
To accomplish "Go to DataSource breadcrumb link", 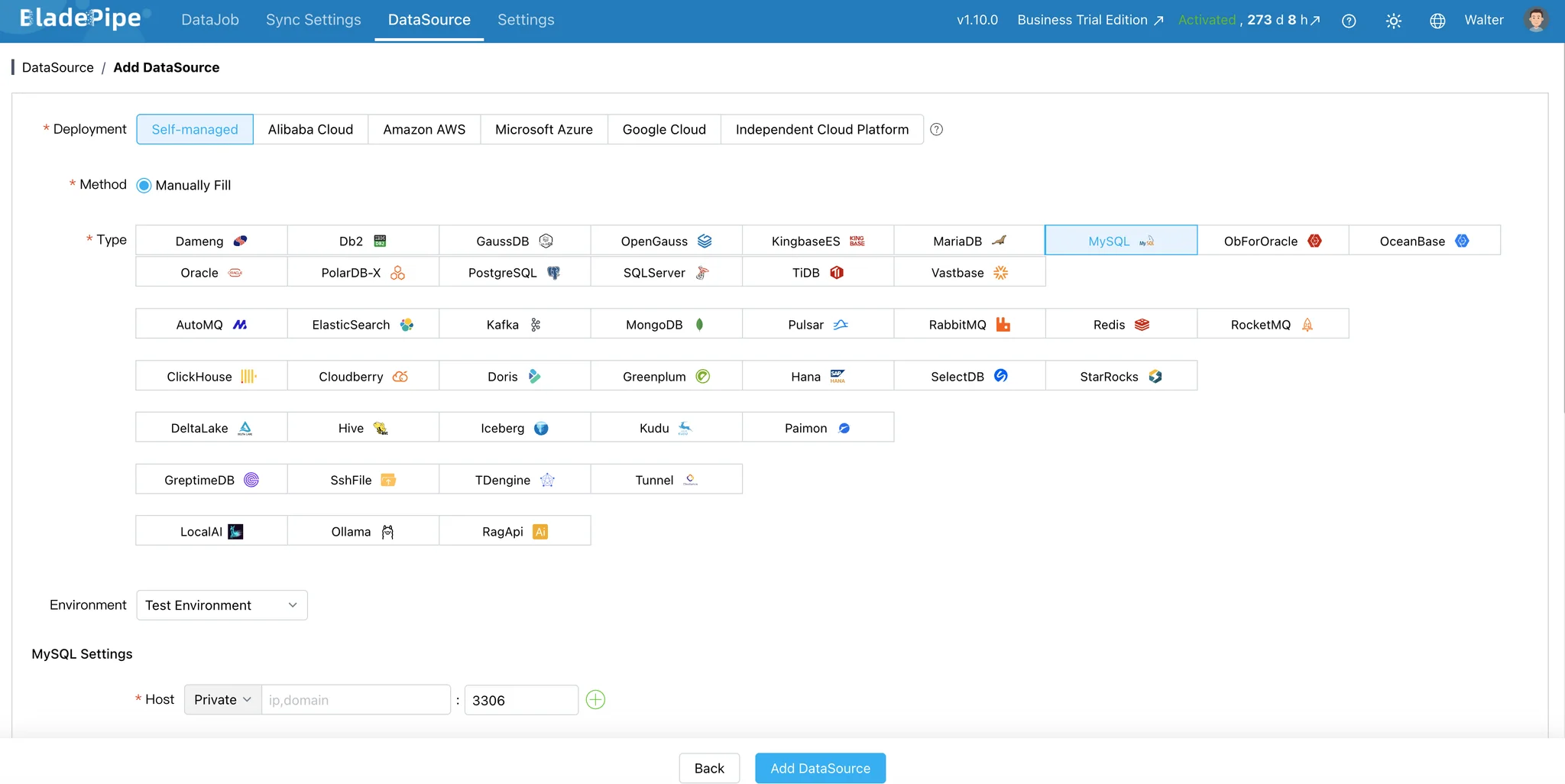I will (58, 67).
